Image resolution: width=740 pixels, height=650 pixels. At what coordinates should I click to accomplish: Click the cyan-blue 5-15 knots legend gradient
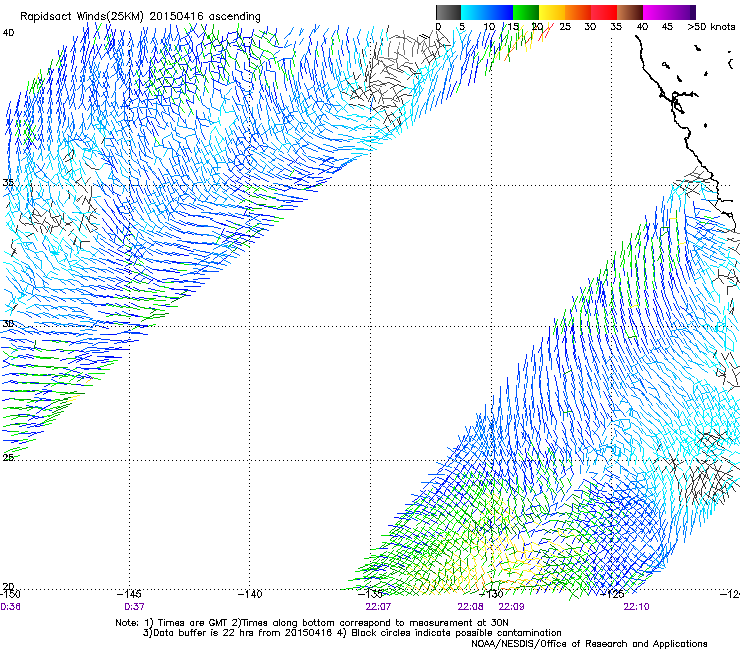(487, 12)
